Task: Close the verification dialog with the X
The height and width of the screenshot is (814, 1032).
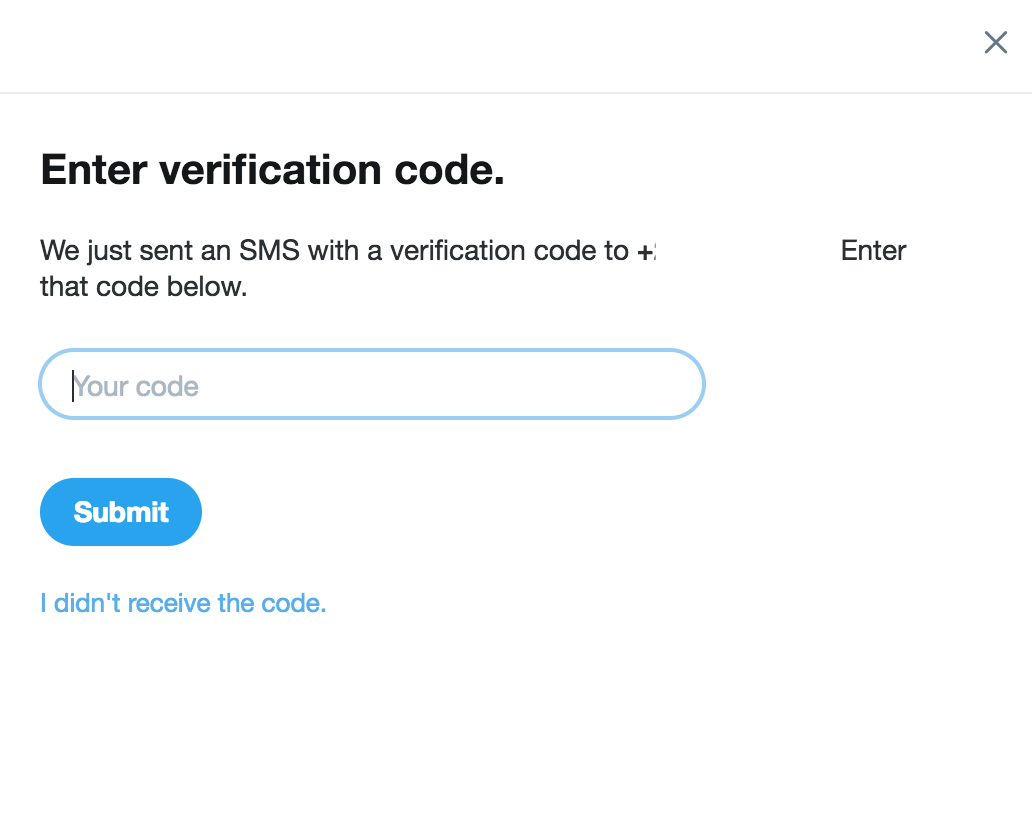Action: coord(995,42)
